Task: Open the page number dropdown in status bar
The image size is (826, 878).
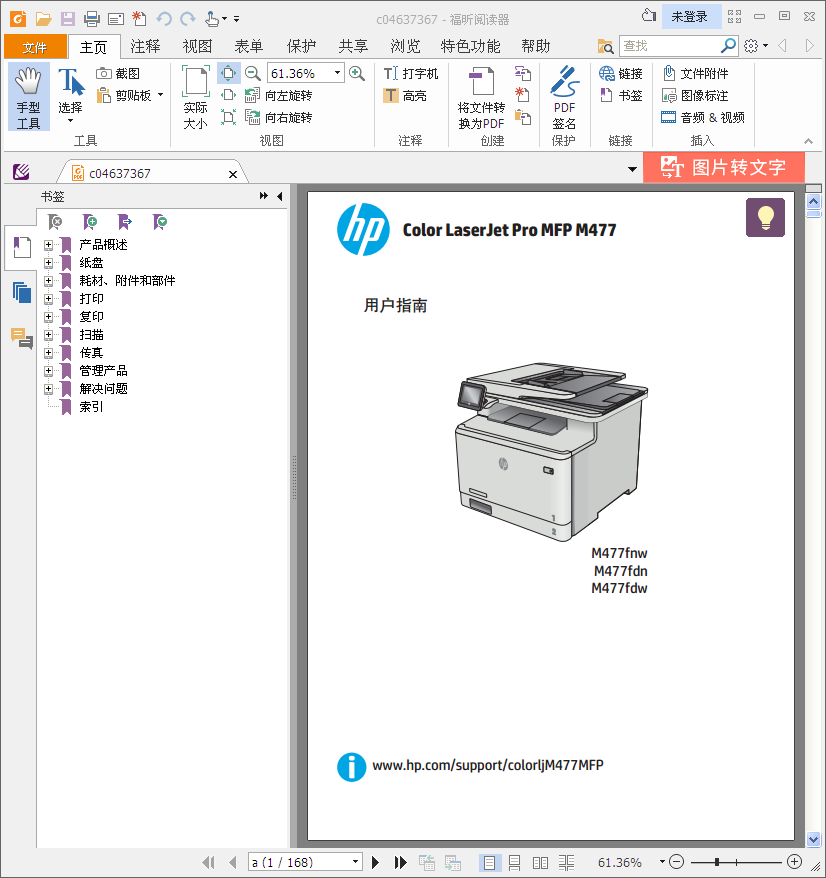Action: pyautogui.click(x=355, y=862)
